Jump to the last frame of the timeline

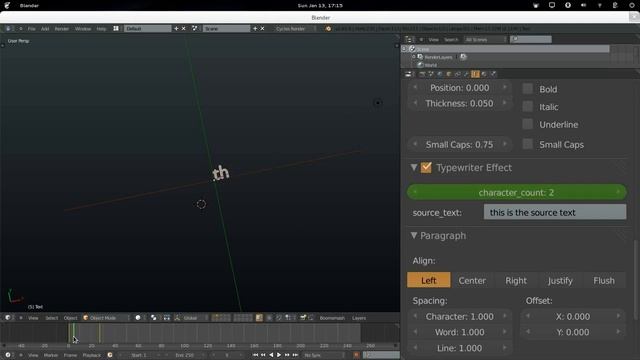coord(295,355)
